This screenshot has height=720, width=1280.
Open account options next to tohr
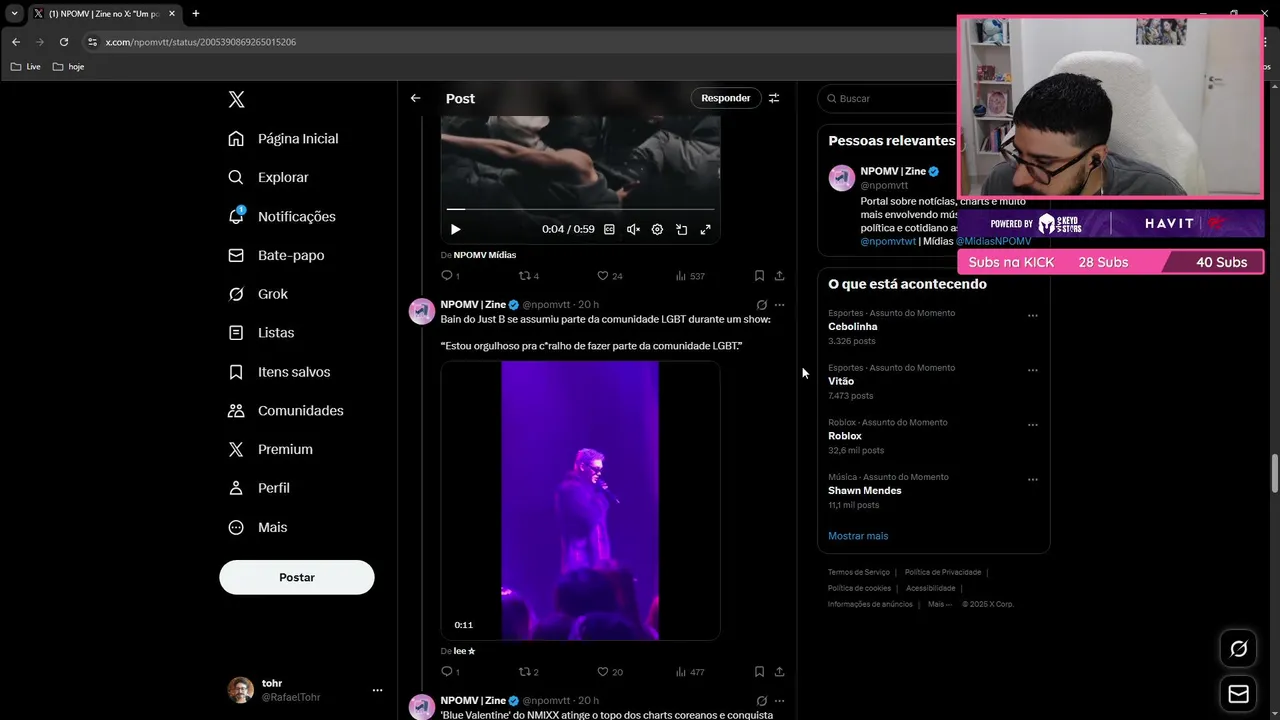click(x=377, y=690)
